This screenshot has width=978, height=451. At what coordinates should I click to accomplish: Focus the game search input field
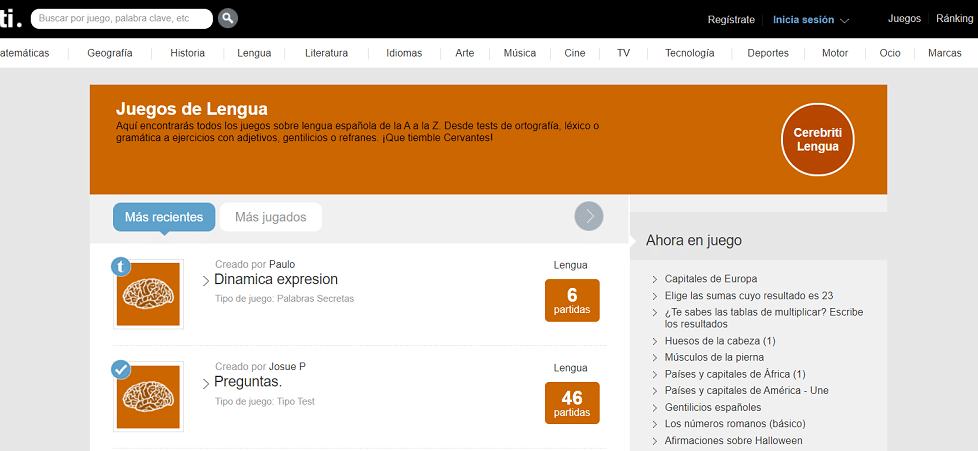pos(122,19)
